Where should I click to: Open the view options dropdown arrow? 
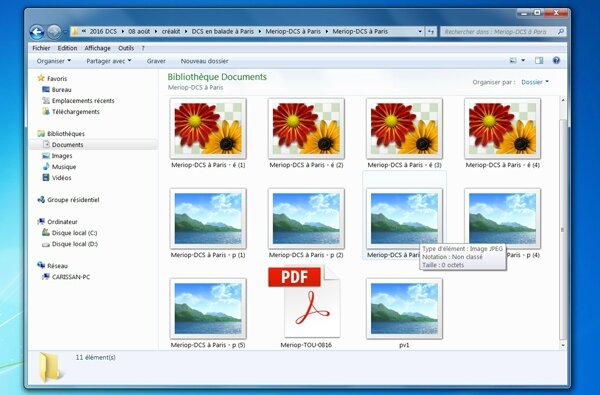(x=523, y=60)
